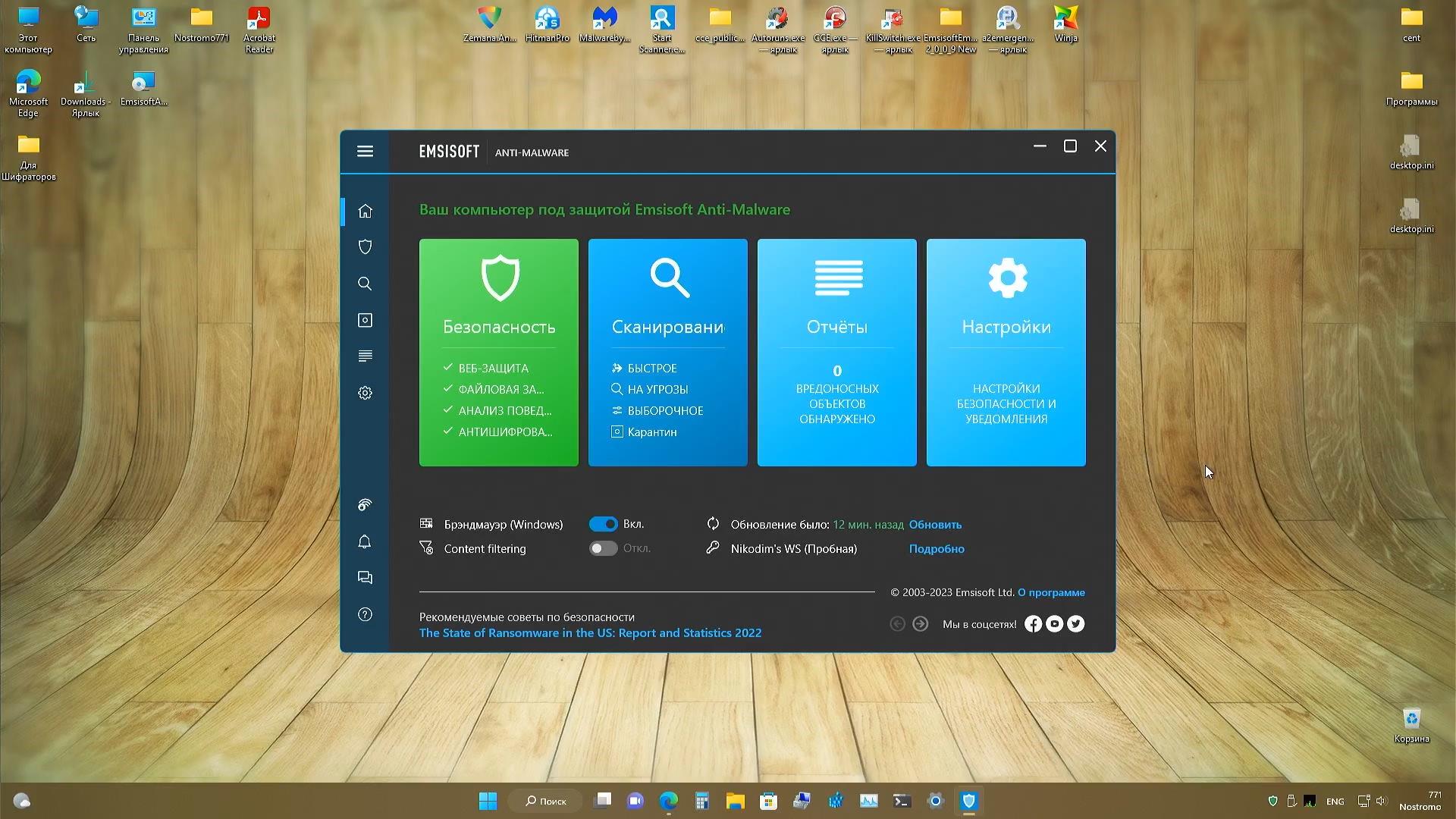This screenshot has height=819, width=1456.
Task: Open notifications via the bell icon
Action: [365, 541]
